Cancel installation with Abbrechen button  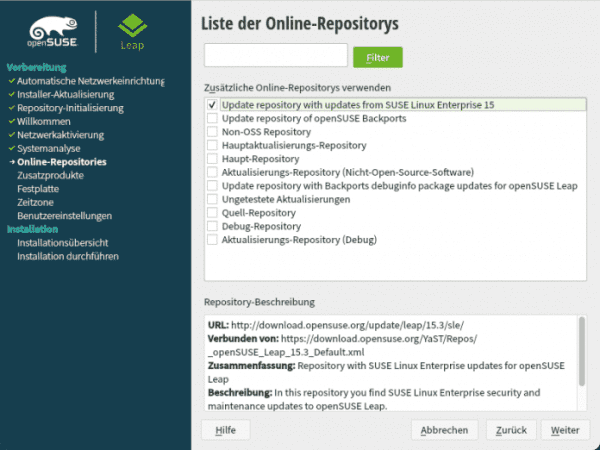pos(444,429)
